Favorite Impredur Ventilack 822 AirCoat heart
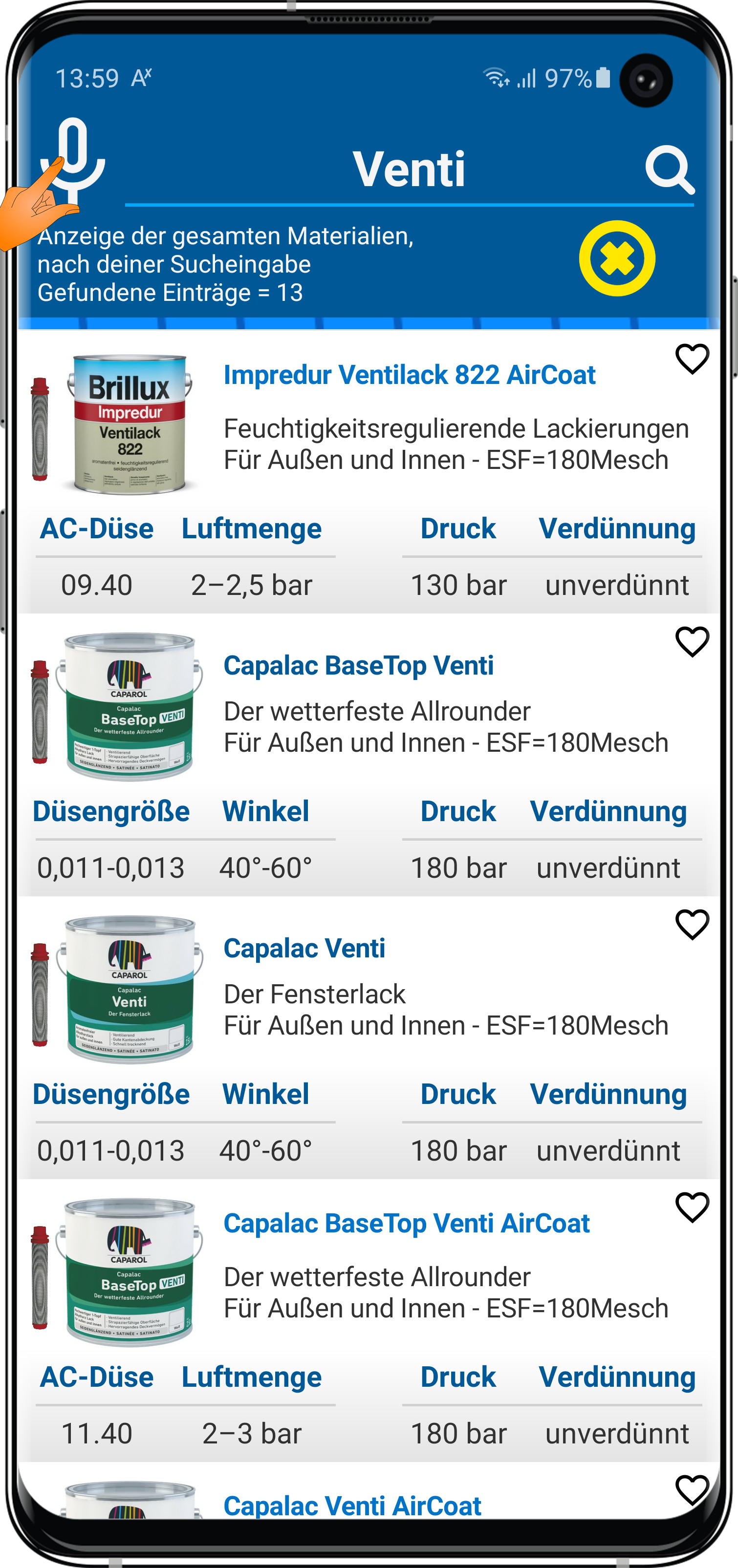This screenshot has height=1568, width=738. tap(692, 359)
